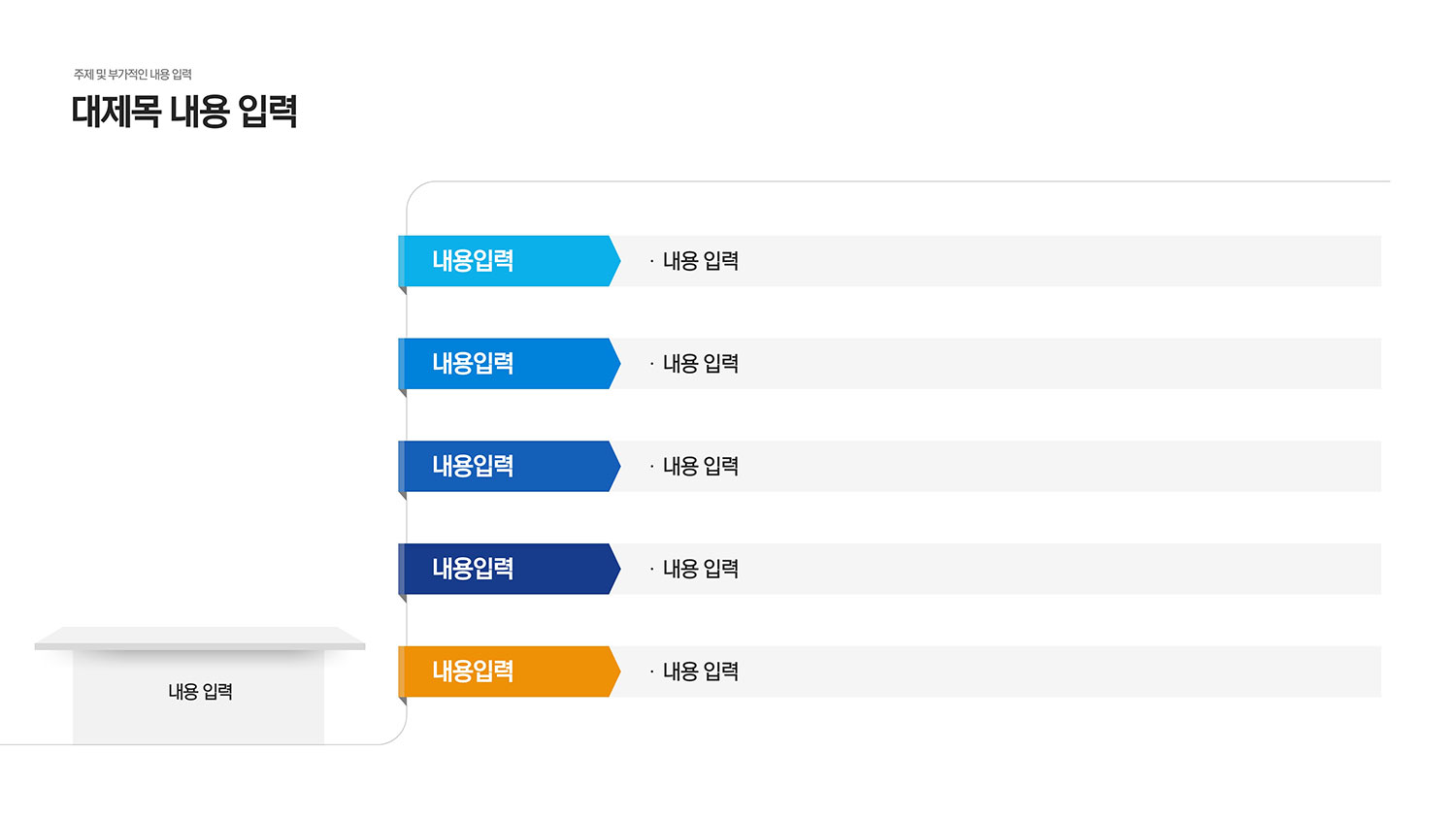Select the fold shadow under the sky-blue label
Image resolution: width=1456 pixels, height=819 pixels.
coord(402,290)
